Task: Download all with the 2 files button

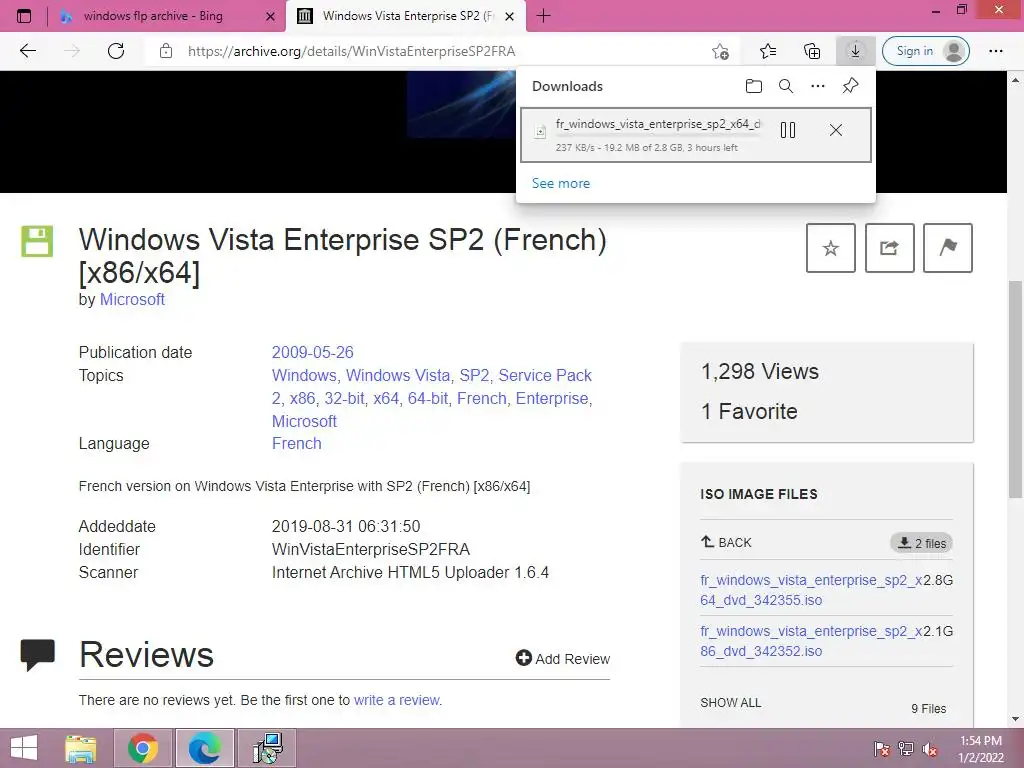Action: click(921, 543)
